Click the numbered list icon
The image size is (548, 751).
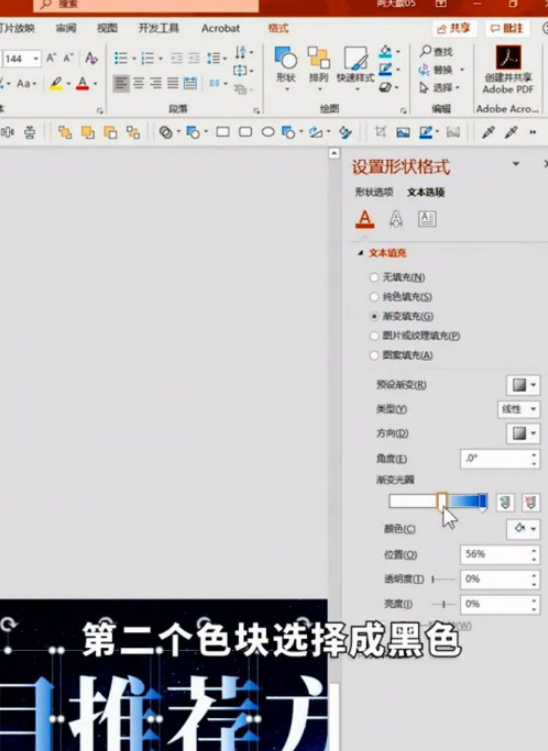(148, 58)
